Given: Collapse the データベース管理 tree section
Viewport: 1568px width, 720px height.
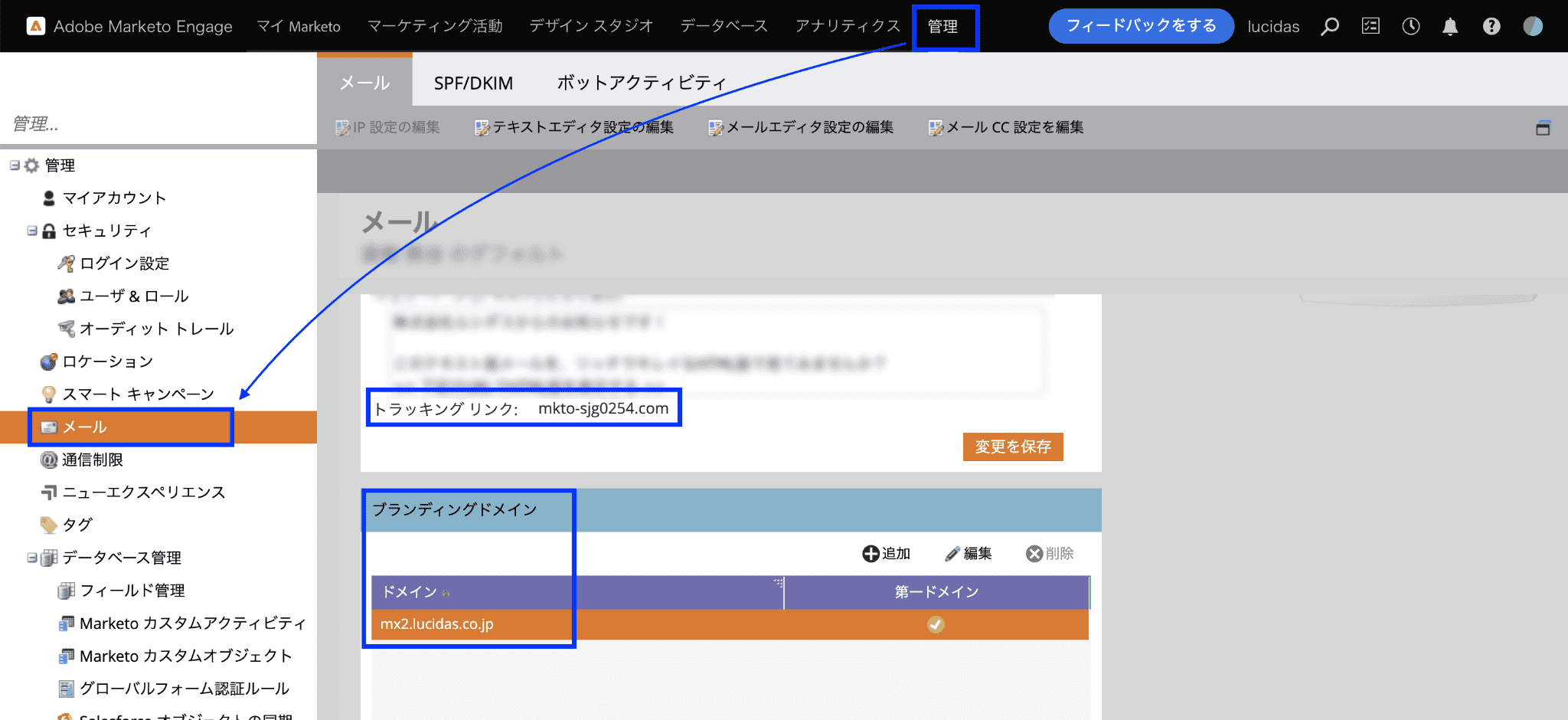Looking at the screenshot, I should point(32,558).
